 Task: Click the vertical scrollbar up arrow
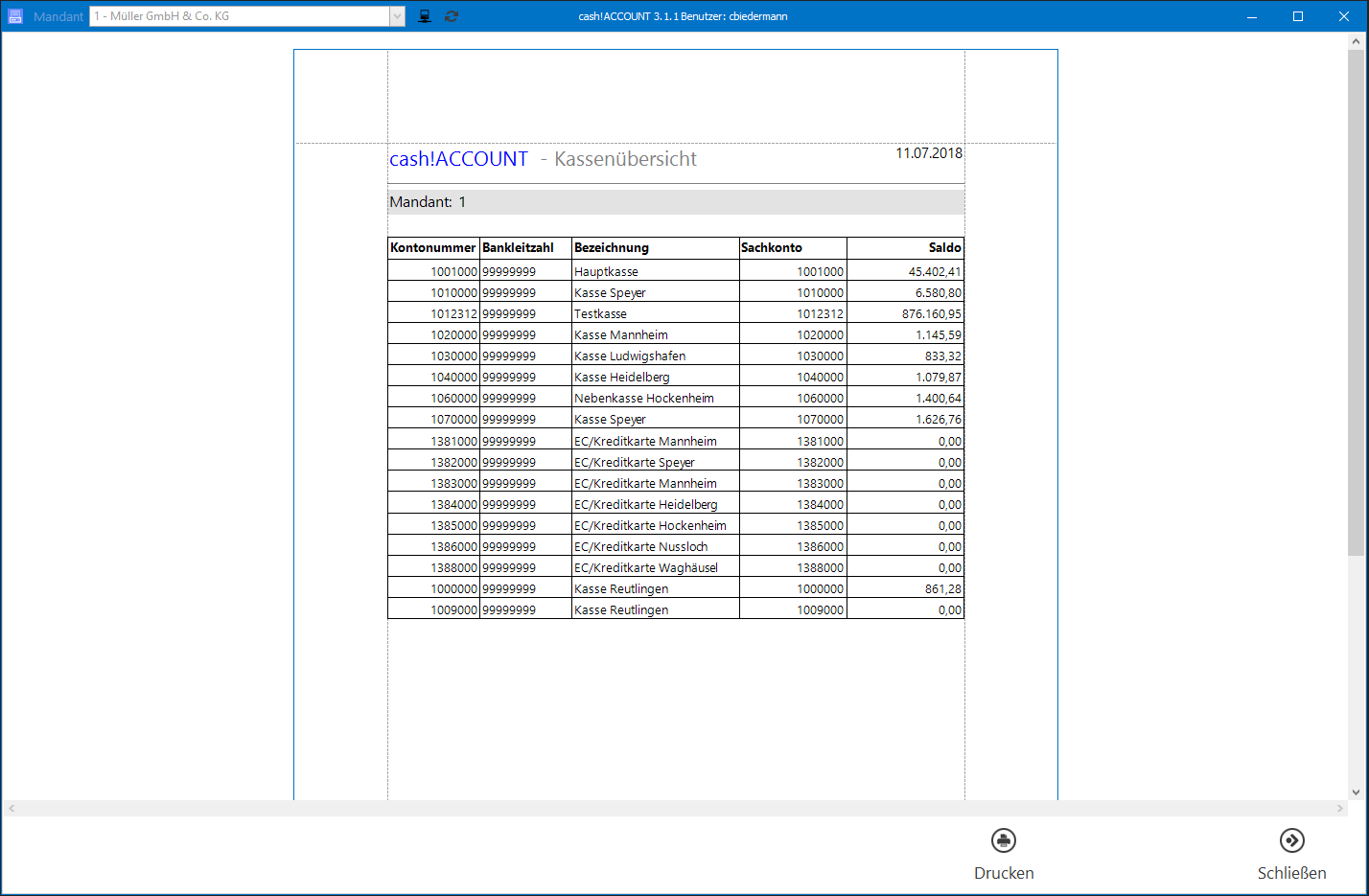[x=1356, y=41]
